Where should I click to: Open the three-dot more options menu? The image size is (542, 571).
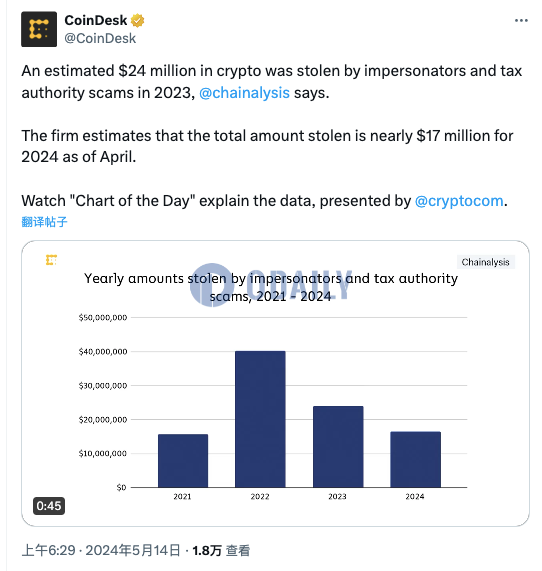coord(521,20)
